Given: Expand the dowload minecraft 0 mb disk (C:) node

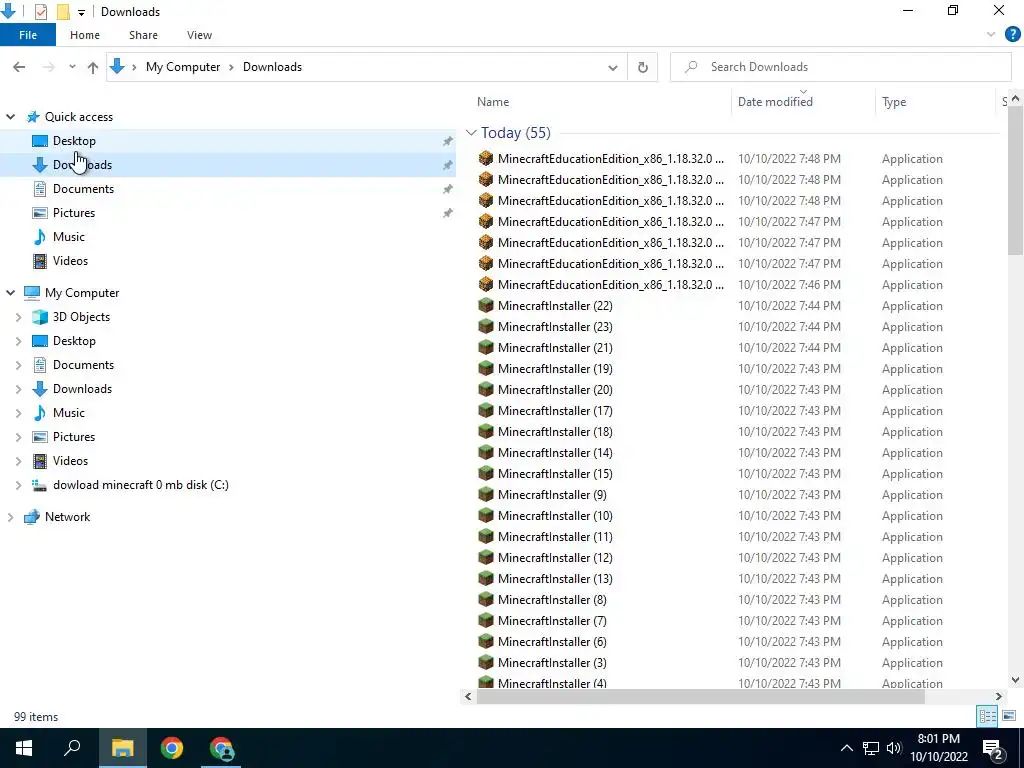Looking at the screenshot, I should click(x=18, y=485).
